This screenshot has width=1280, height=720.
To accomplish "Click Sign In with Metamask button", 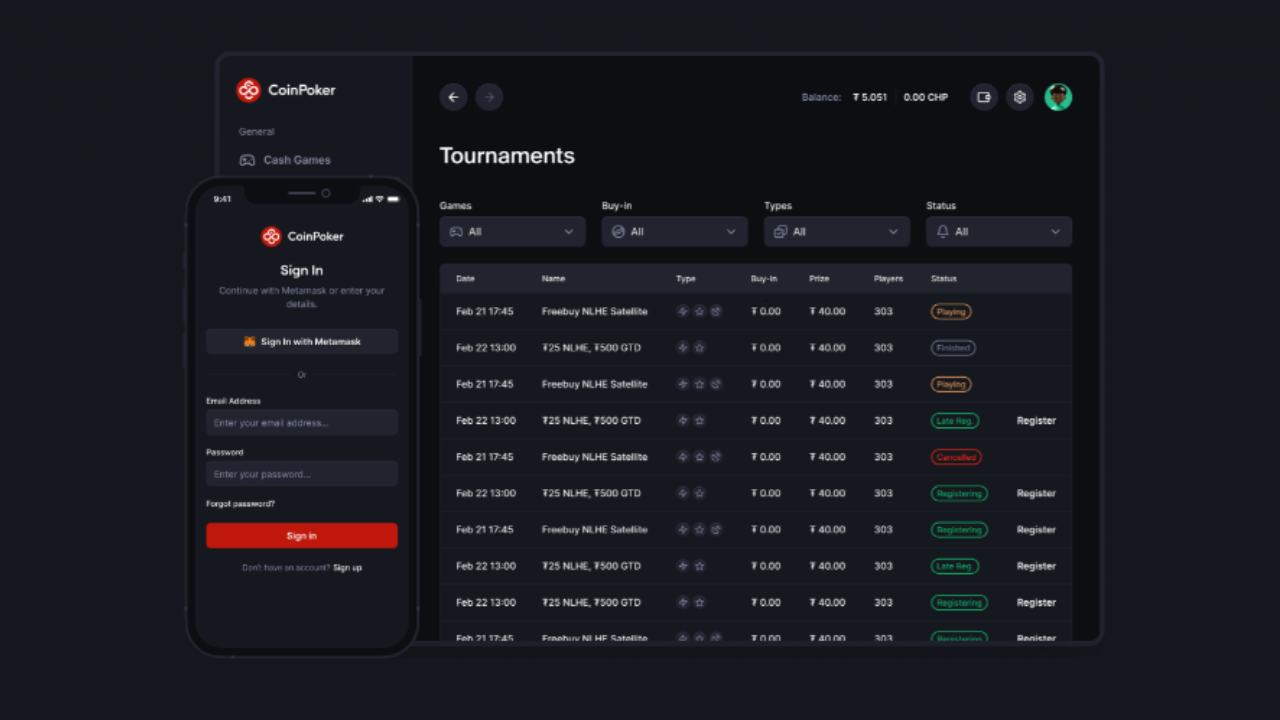I will tap(301, 342).
